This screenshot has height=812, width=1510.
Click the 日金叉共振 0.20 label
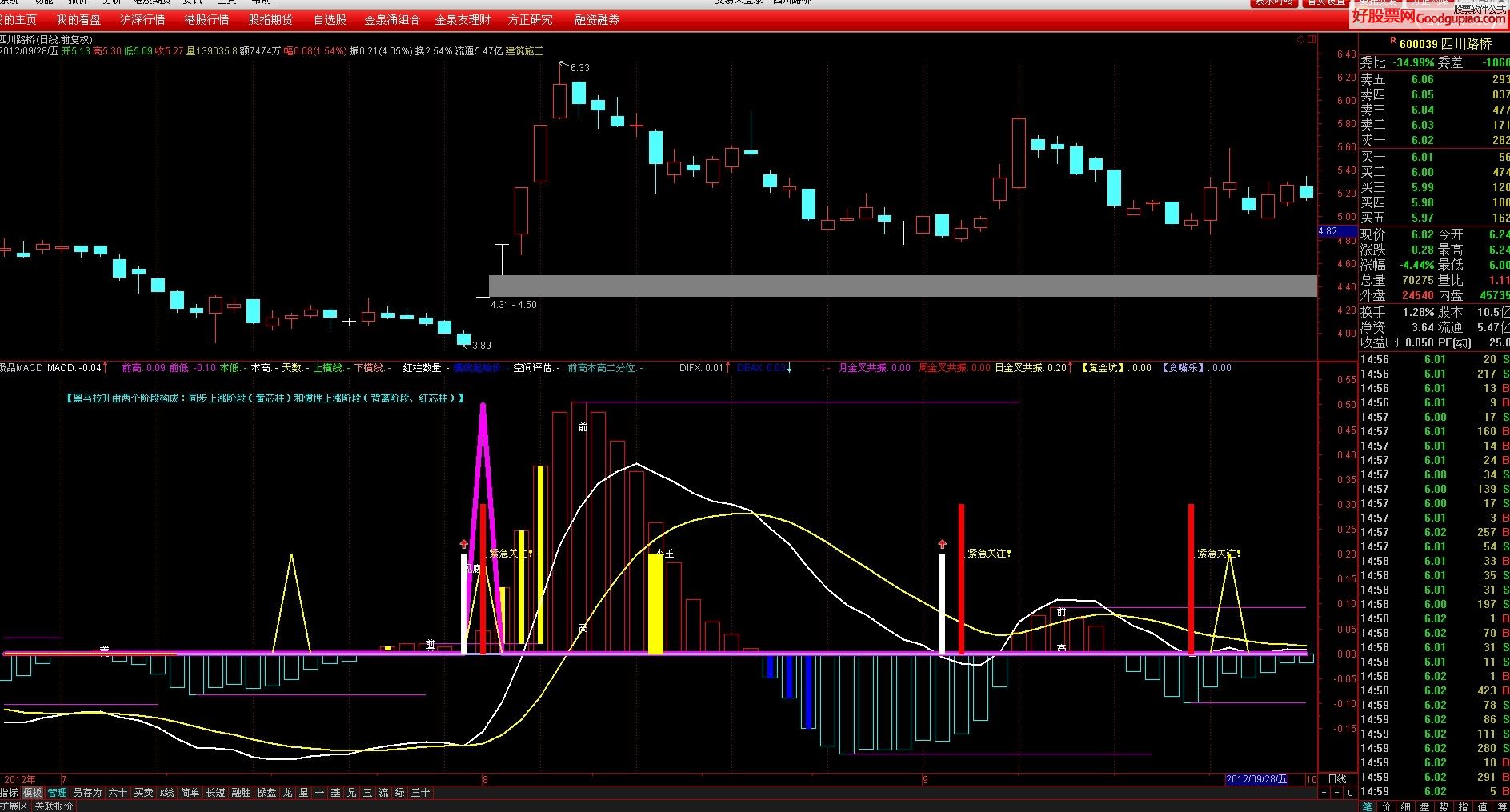click(x=1031, y=368)
